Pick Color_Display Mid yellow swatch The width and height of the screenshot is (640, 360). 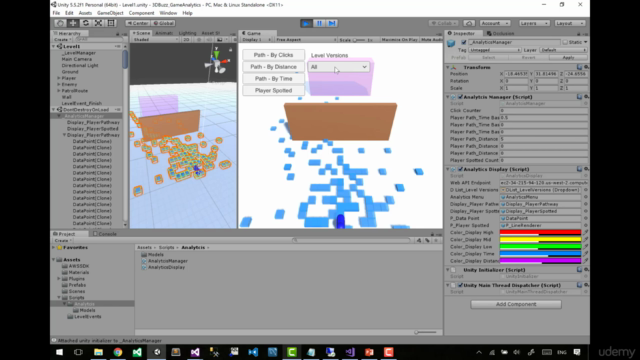[x=540, y=240]
